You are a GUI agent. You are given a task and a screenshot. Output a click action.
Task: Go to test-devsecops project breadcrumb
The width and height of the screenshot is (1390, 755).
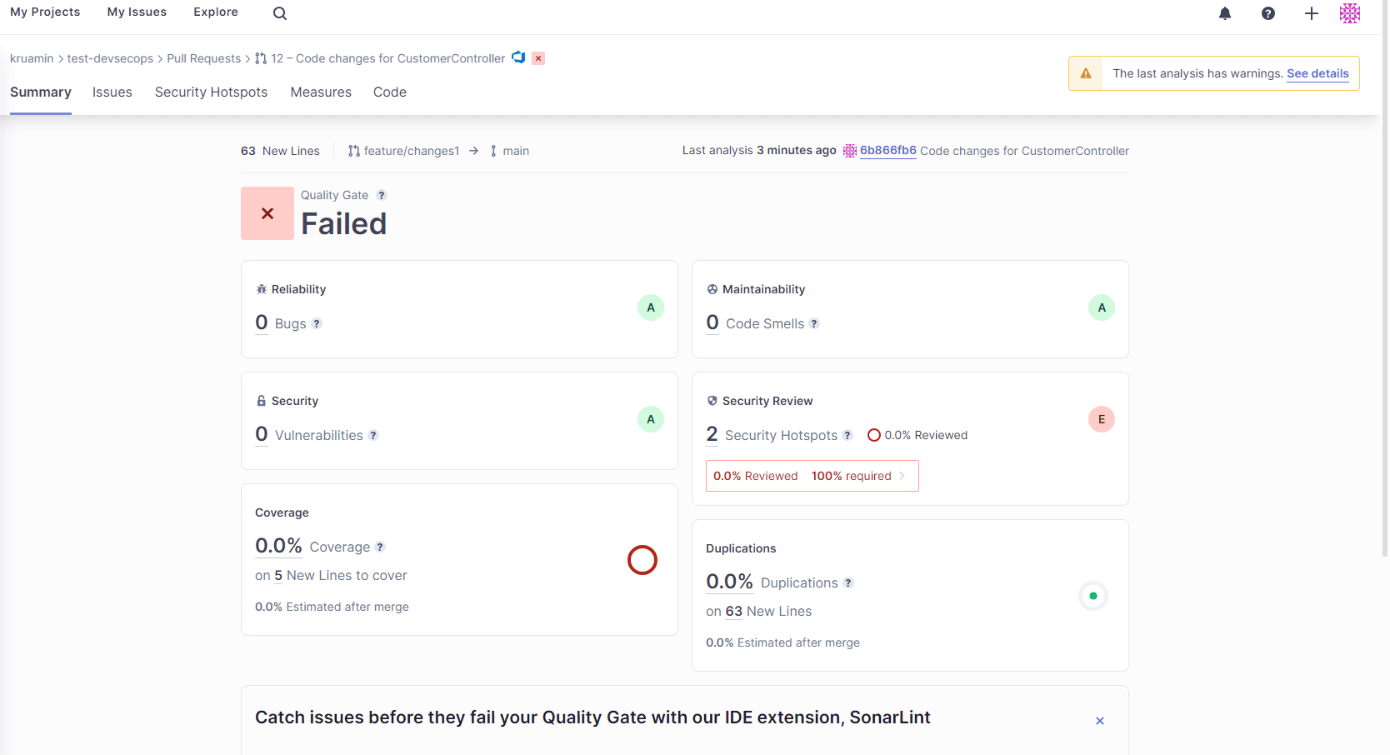[110, 59]
